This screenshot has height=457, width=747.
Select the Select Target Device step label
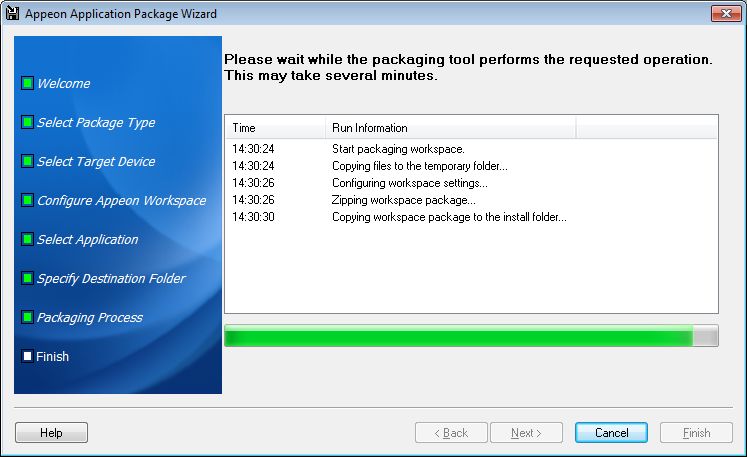[x=96, y=162]
